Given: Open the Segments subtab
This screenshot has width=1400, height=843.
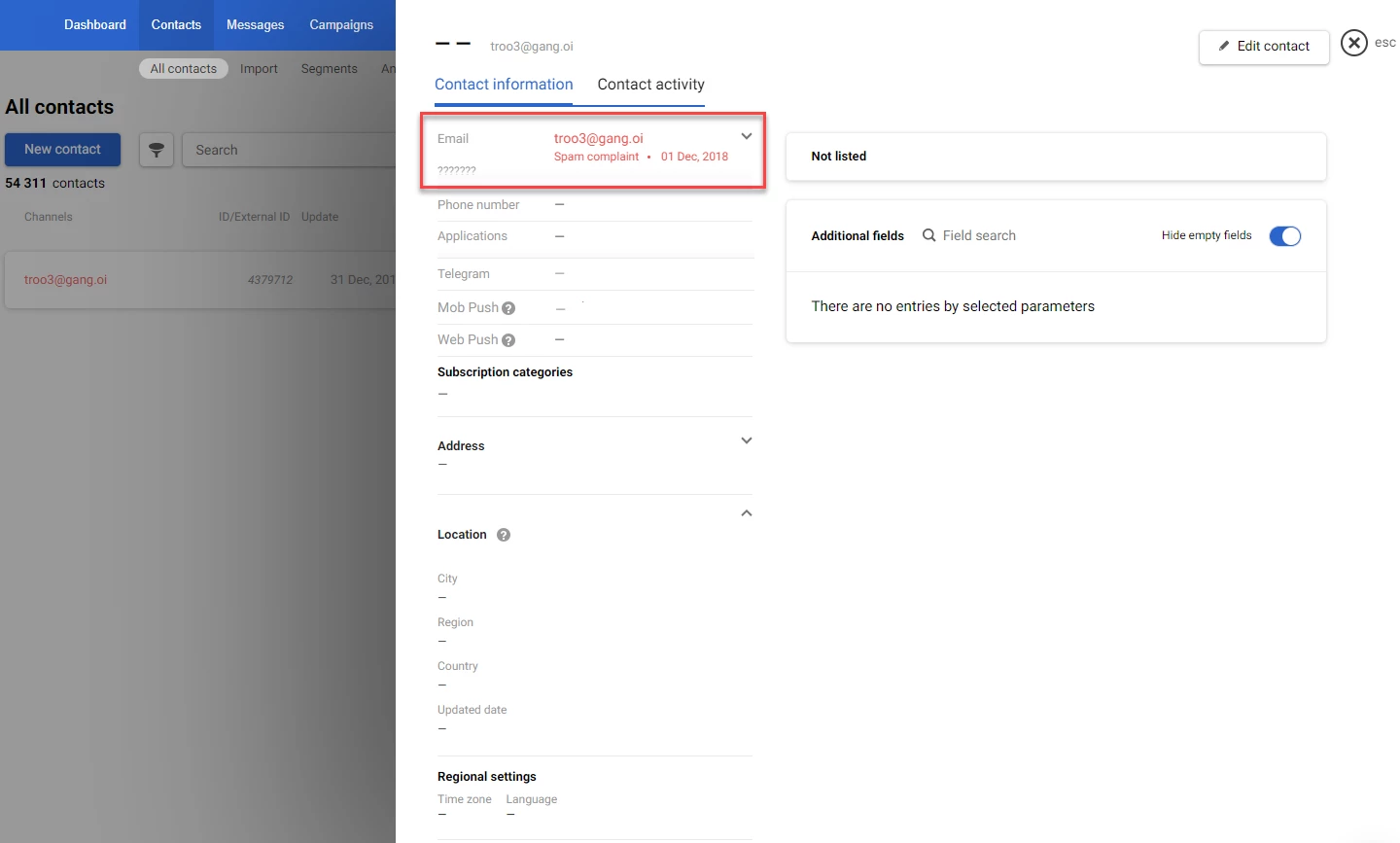Looking at the screenshot, I should click(x=330, y=69).
